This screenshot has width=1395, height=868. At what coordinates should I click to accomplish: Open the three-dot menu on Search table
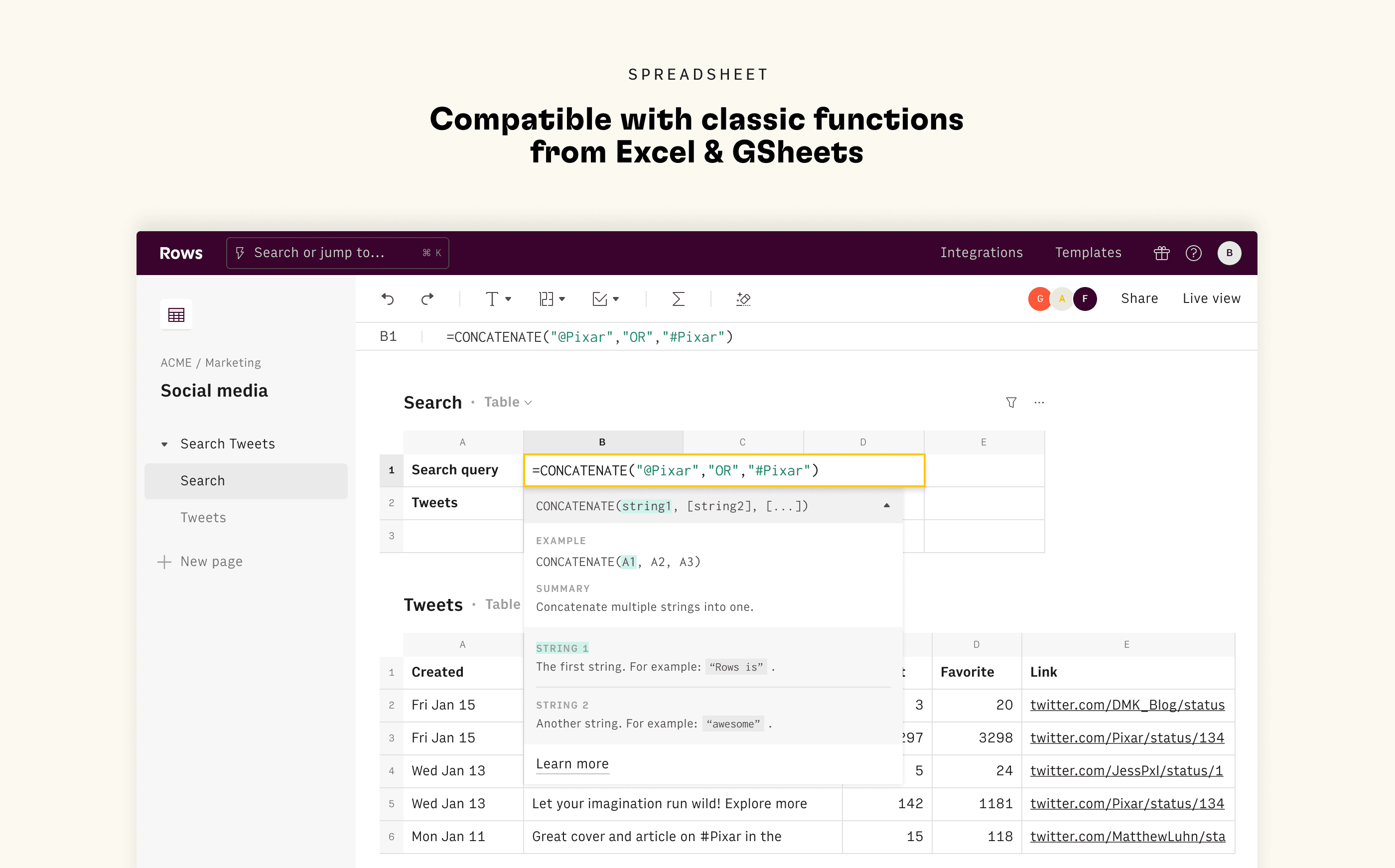click(x=1039, y=403)
